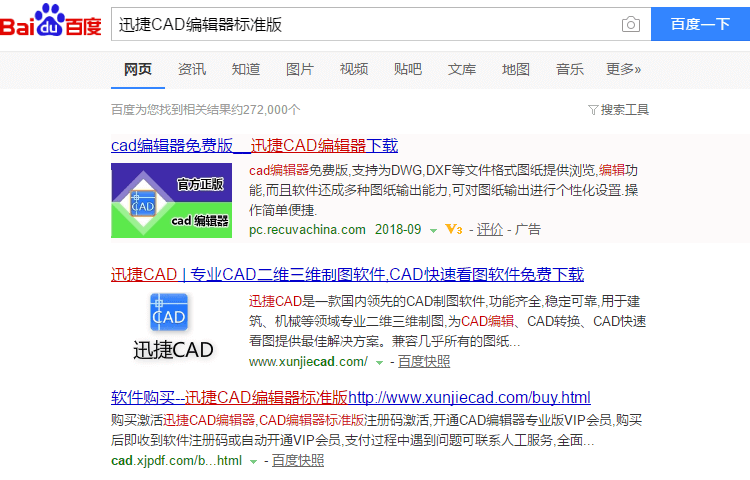Open camera image search icon
The height and width of the screenshot is (480, 750).
point(630,24)
